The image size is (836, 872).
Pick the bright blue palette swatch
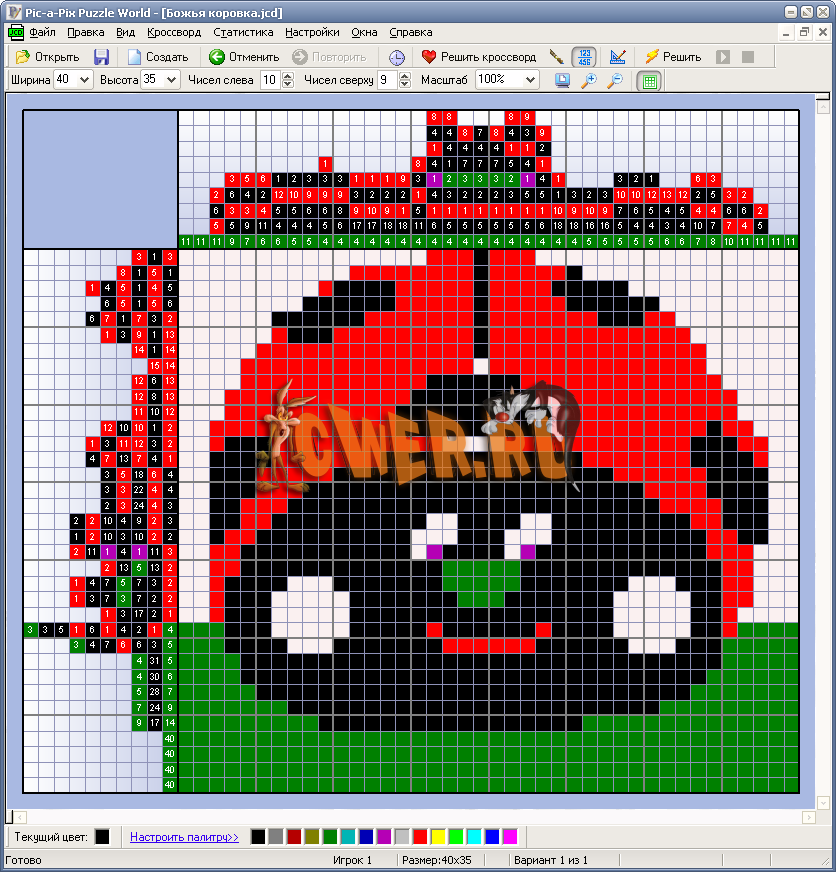pos(492,837)
